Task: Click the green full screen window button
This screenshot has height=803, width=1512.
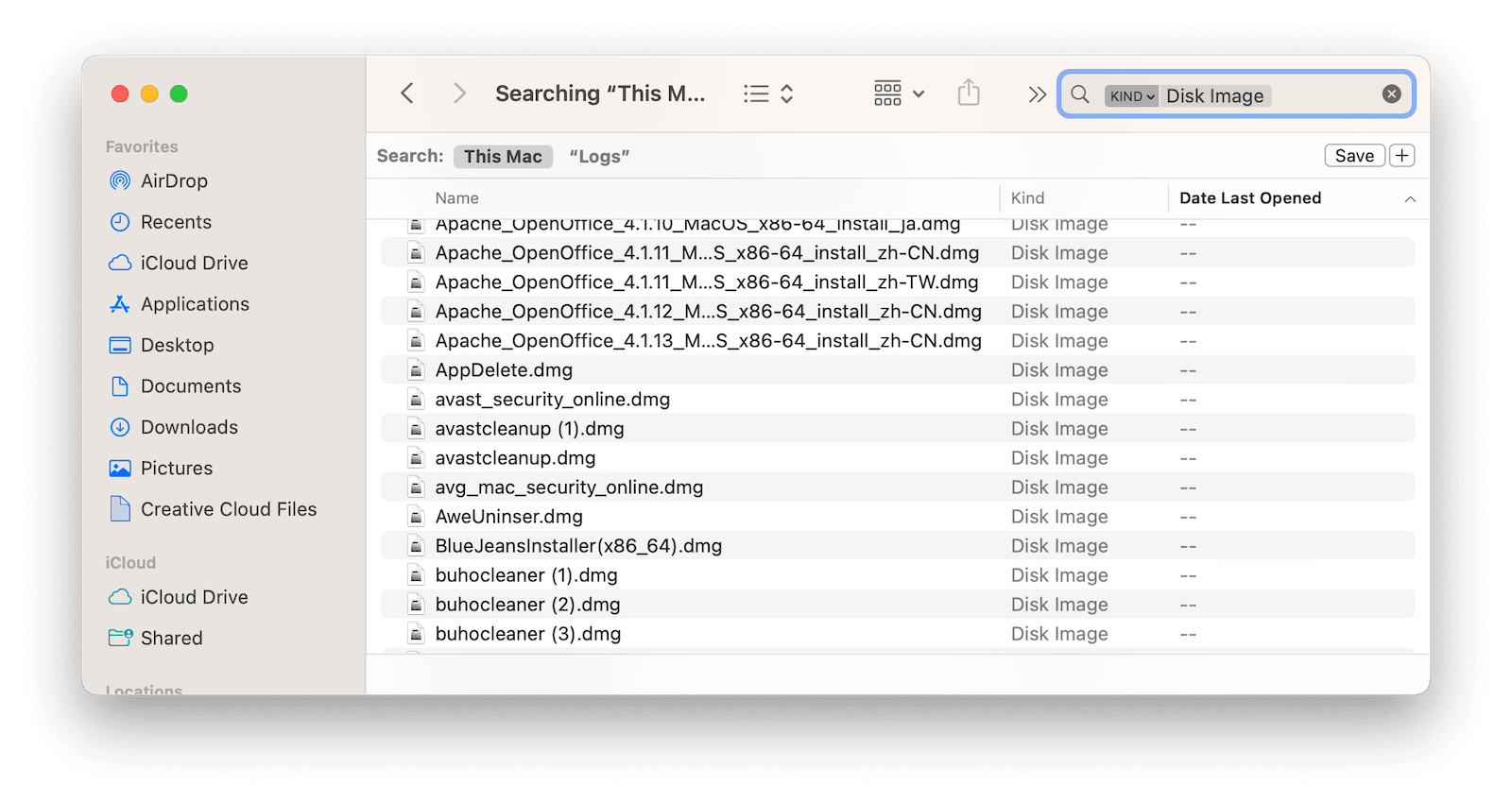Action: pyautogui.click(x=179, y=94)
